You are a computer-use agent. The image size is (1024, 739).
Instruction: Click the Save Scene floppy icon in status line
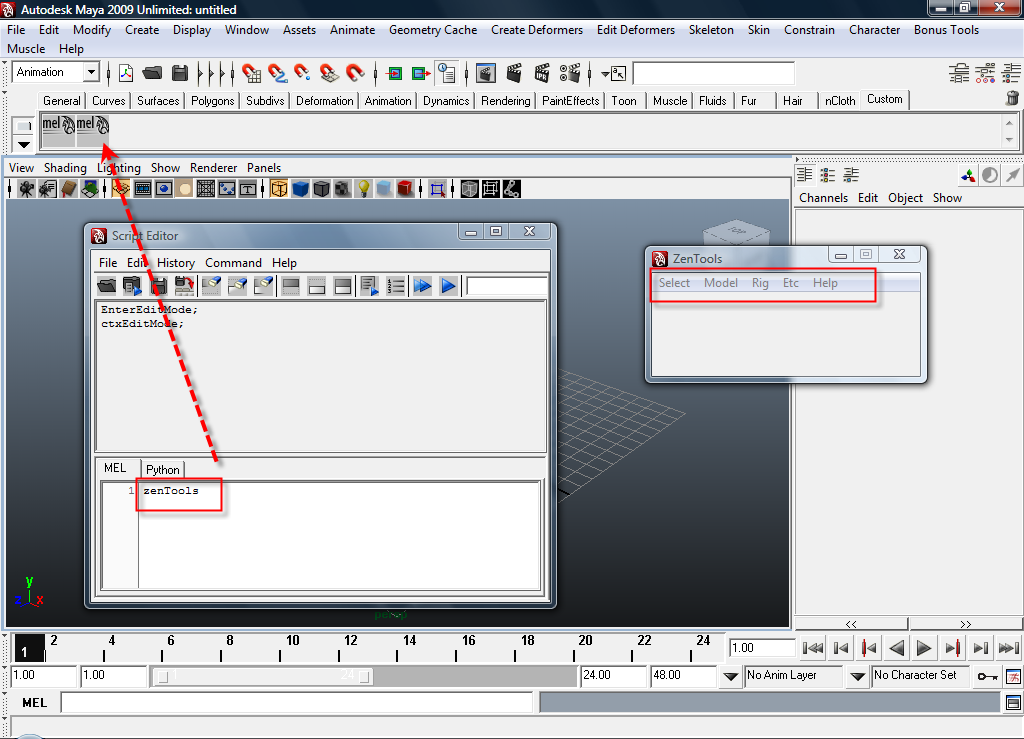pos(180,73)
